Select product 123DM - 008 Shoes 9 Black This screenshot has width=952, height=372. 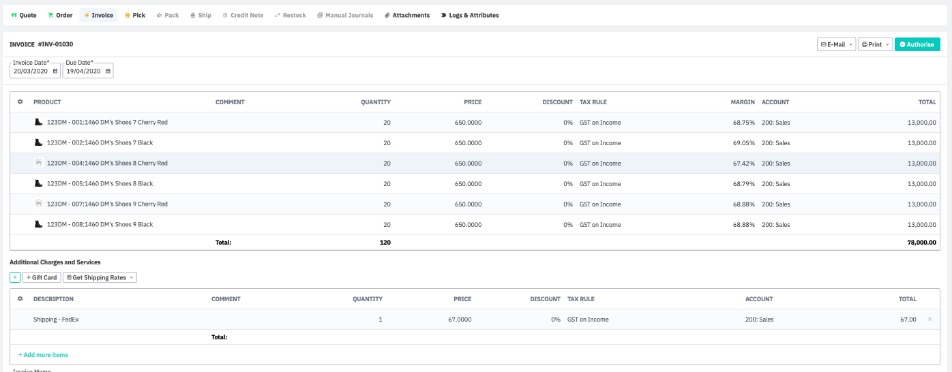point(100,225)
